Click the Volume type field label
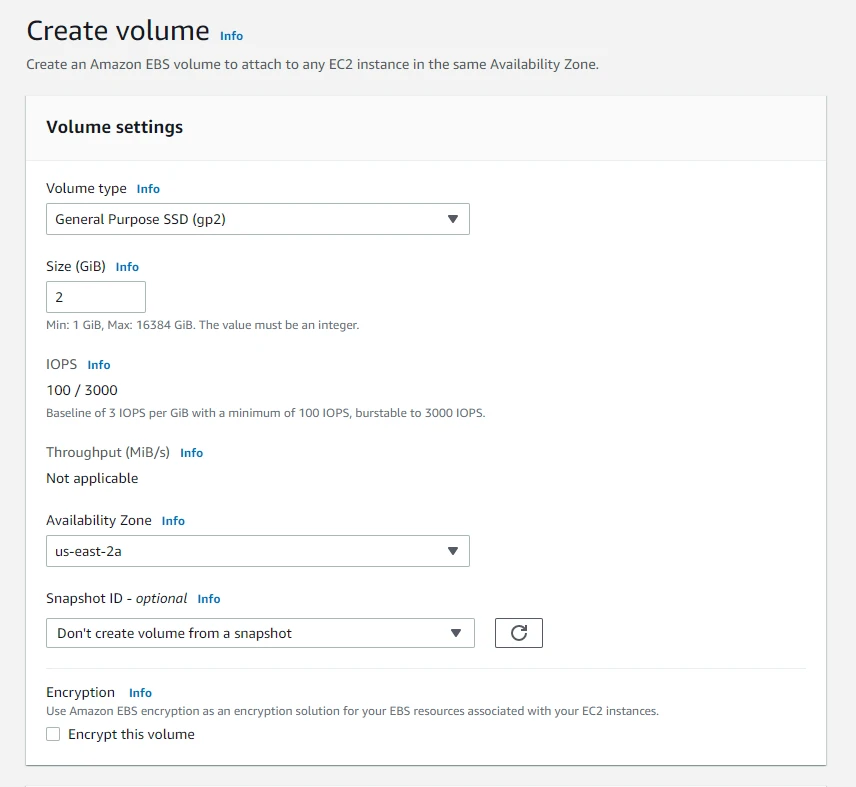This screenshot has width=856, height=787. point(86,189)
